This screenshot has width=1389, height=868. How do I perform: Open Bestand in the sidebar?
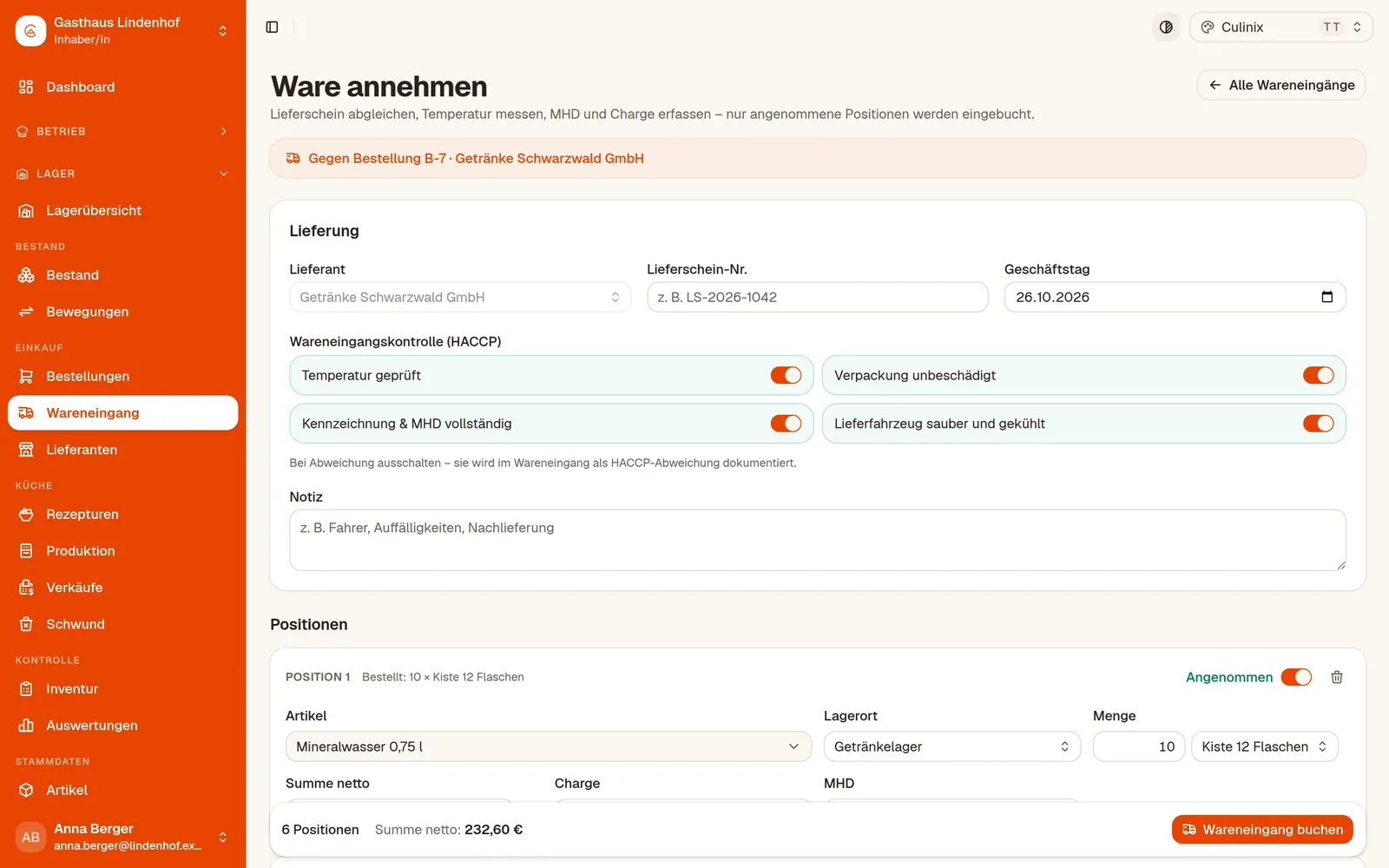coord(122,275)
